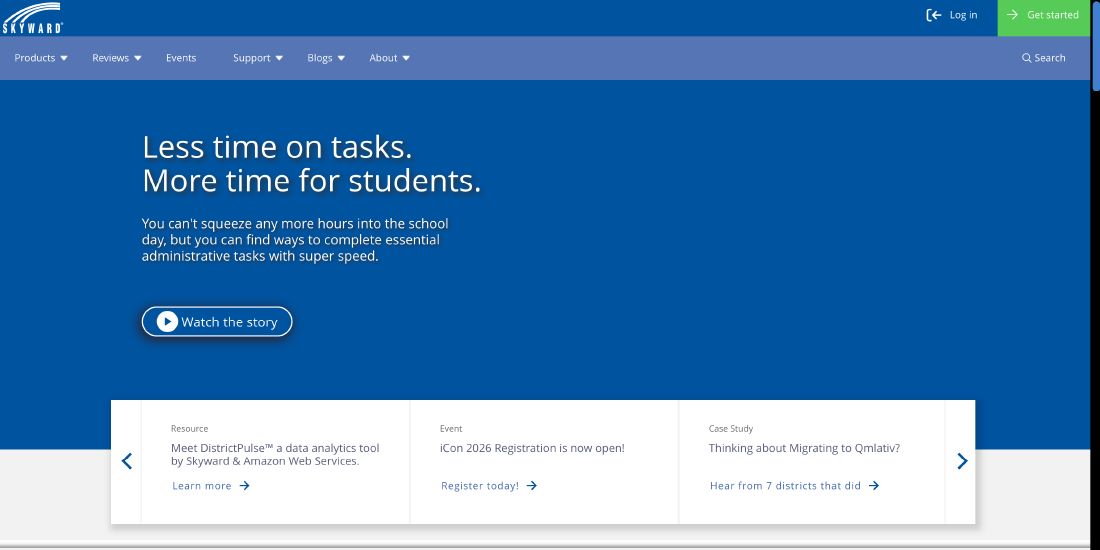
Task: Expand the Support dropdown menu
Action: [258, 58]
